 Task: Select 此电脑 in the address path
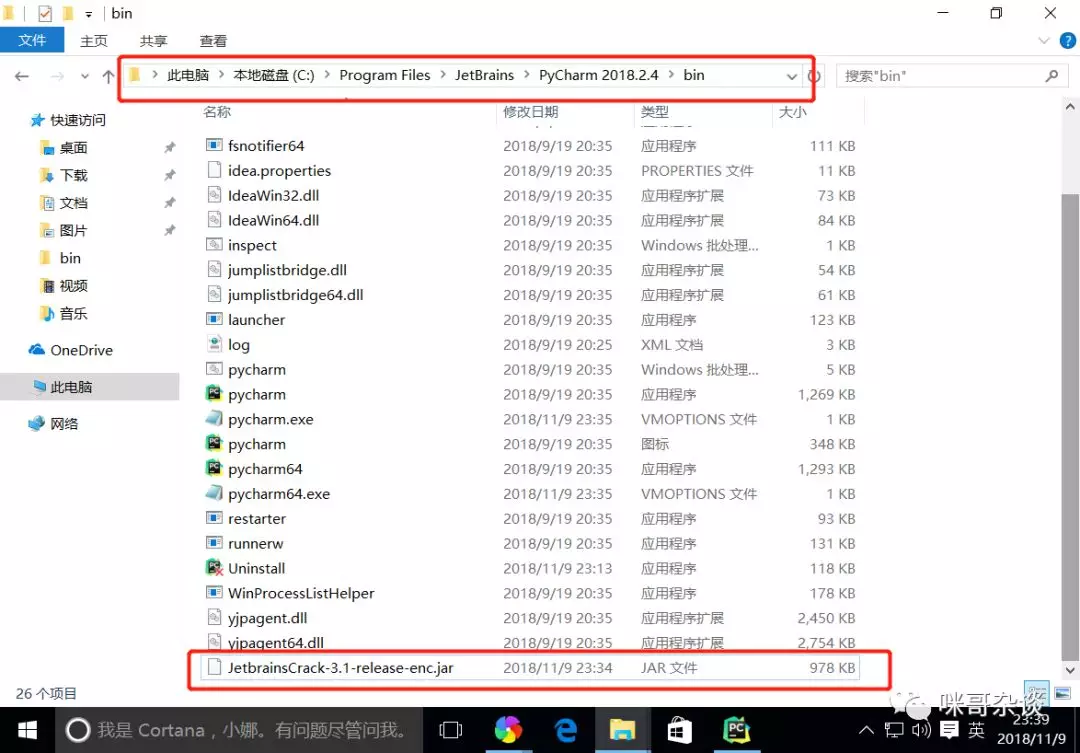188,75
